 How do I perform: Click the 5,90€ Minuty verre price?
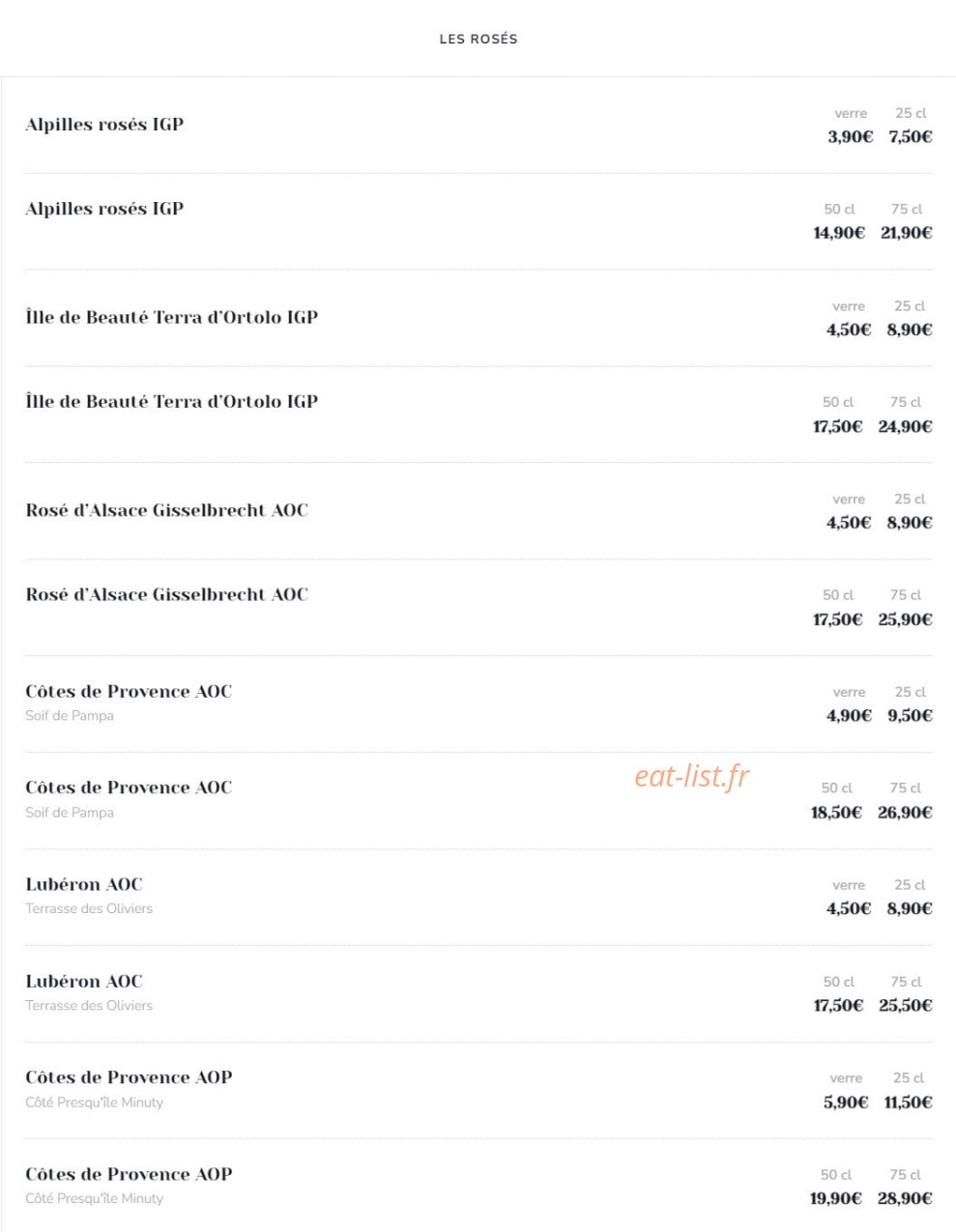(x=846, y=1103)
